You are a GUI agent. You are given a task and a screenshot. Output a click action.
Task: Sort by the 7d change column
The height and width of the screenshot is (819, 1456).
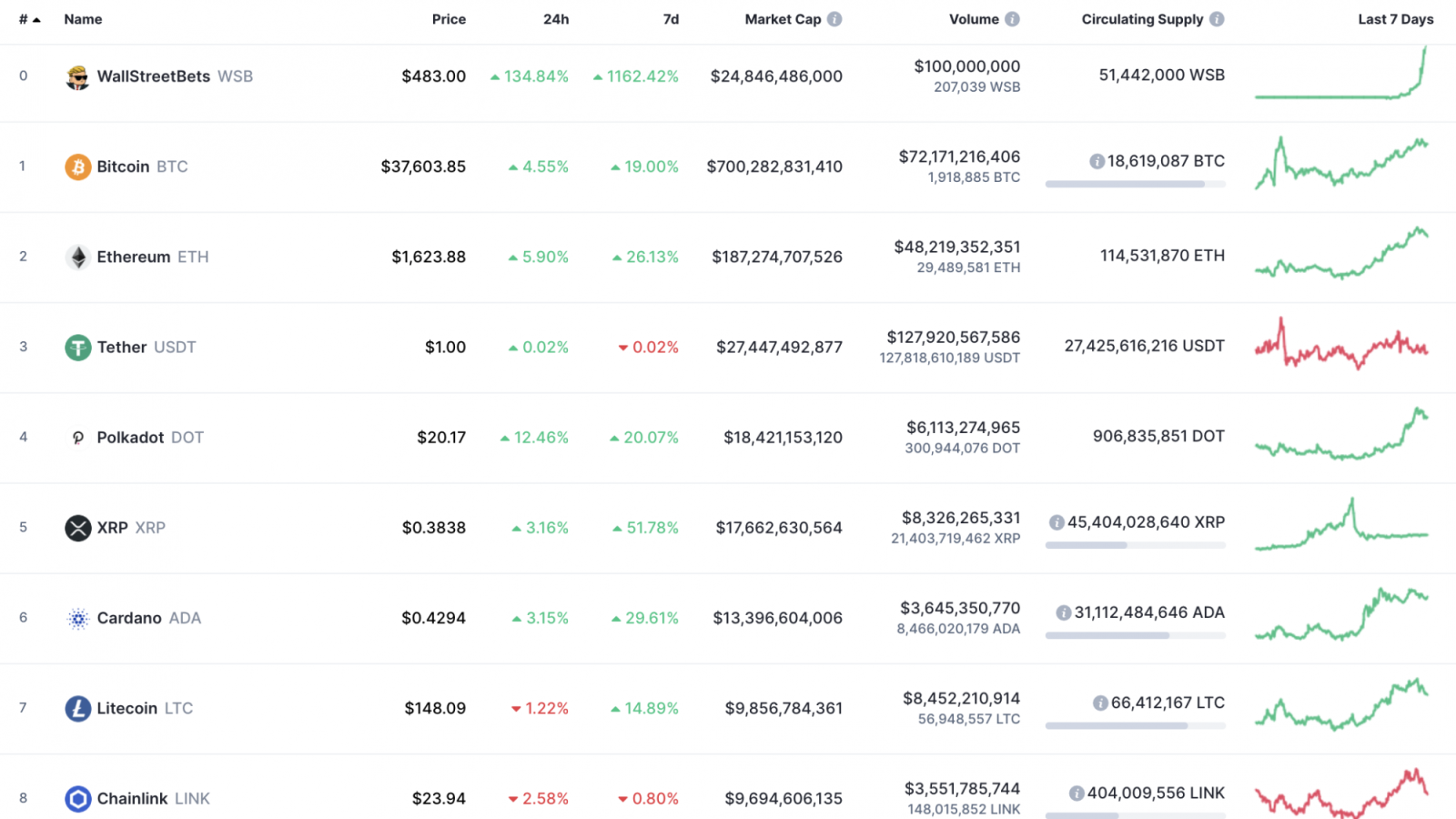tap(671, 19)
